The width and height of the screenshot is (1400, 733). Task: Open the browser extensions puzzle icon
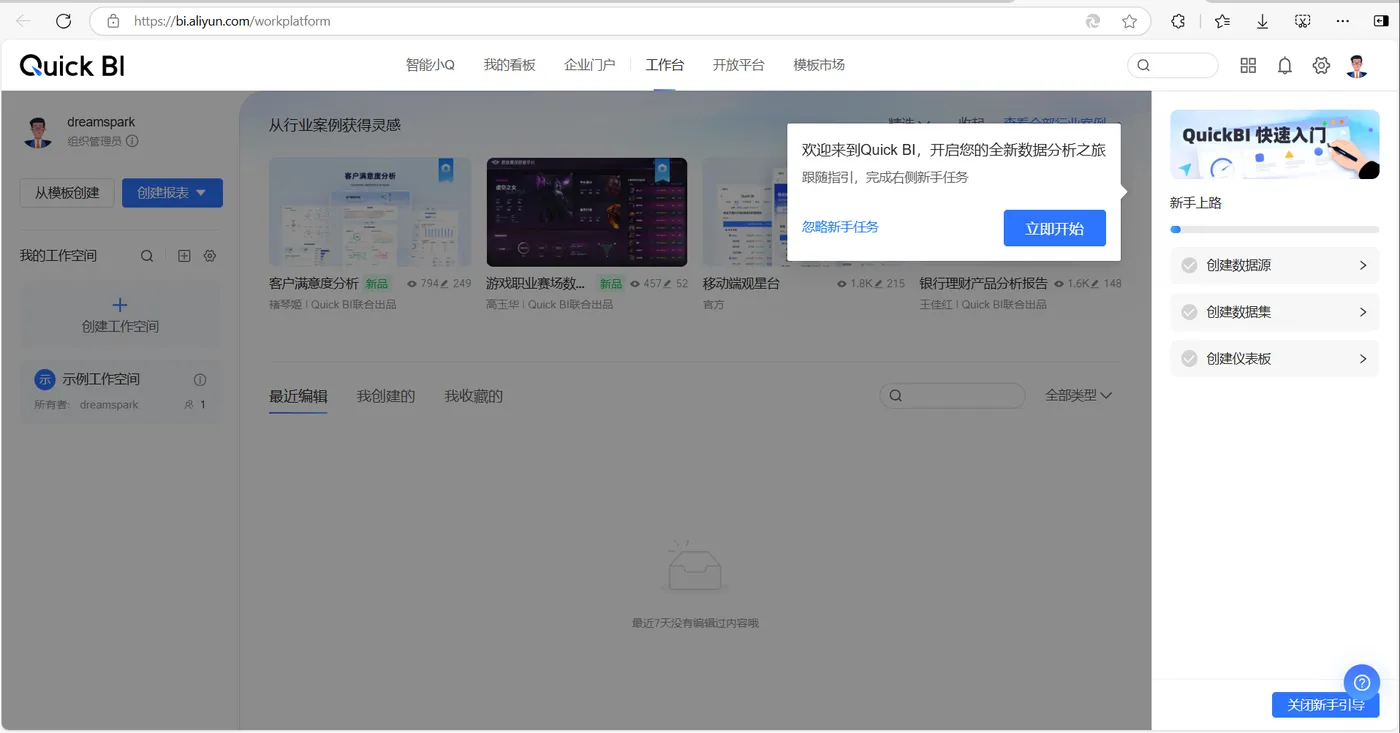coord(1178,21)
